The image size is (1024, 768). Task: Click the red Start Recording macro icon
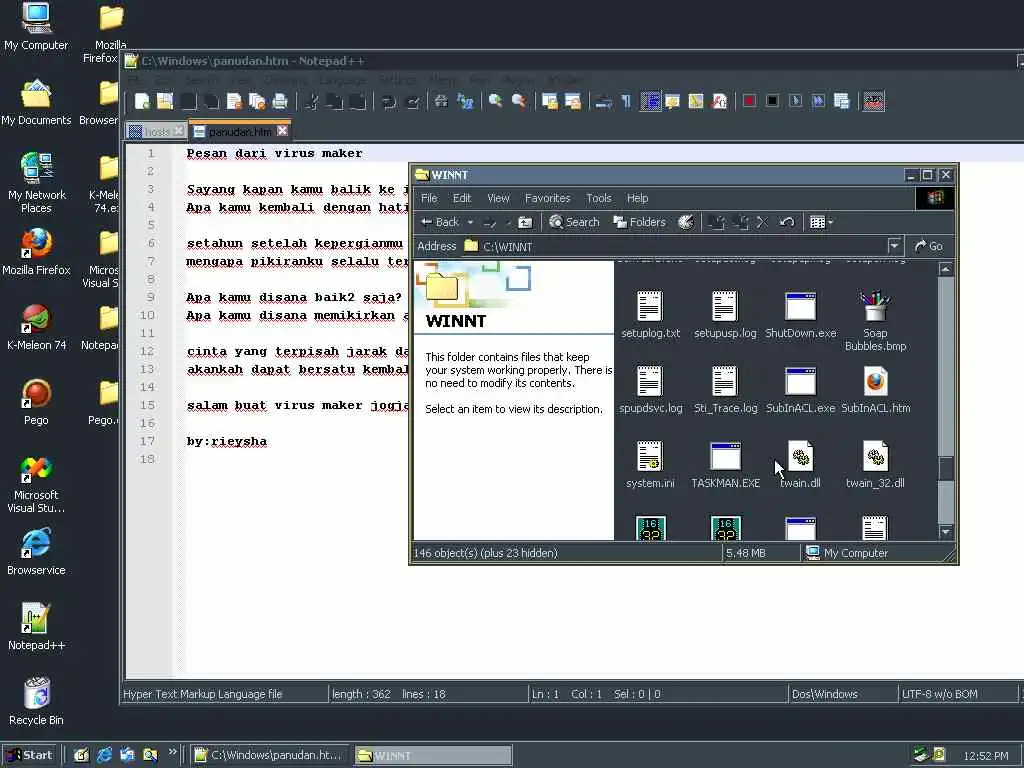click(749, 101)
